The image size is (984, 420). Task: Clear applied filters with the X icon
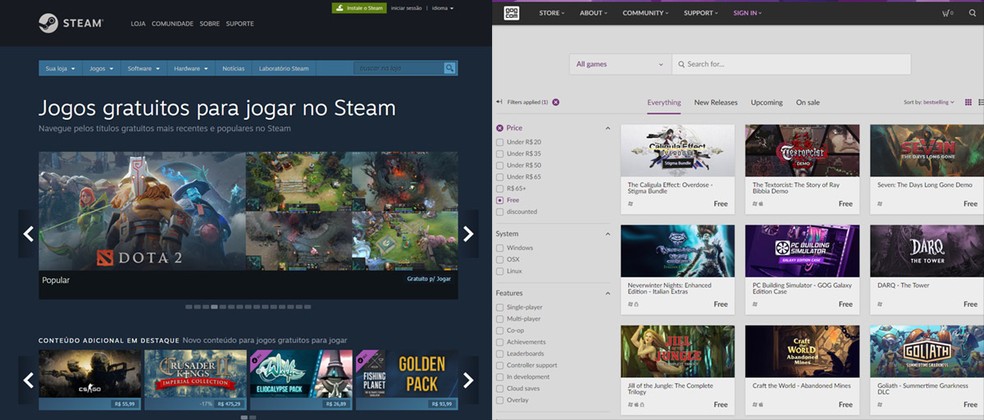coord(556,102)
